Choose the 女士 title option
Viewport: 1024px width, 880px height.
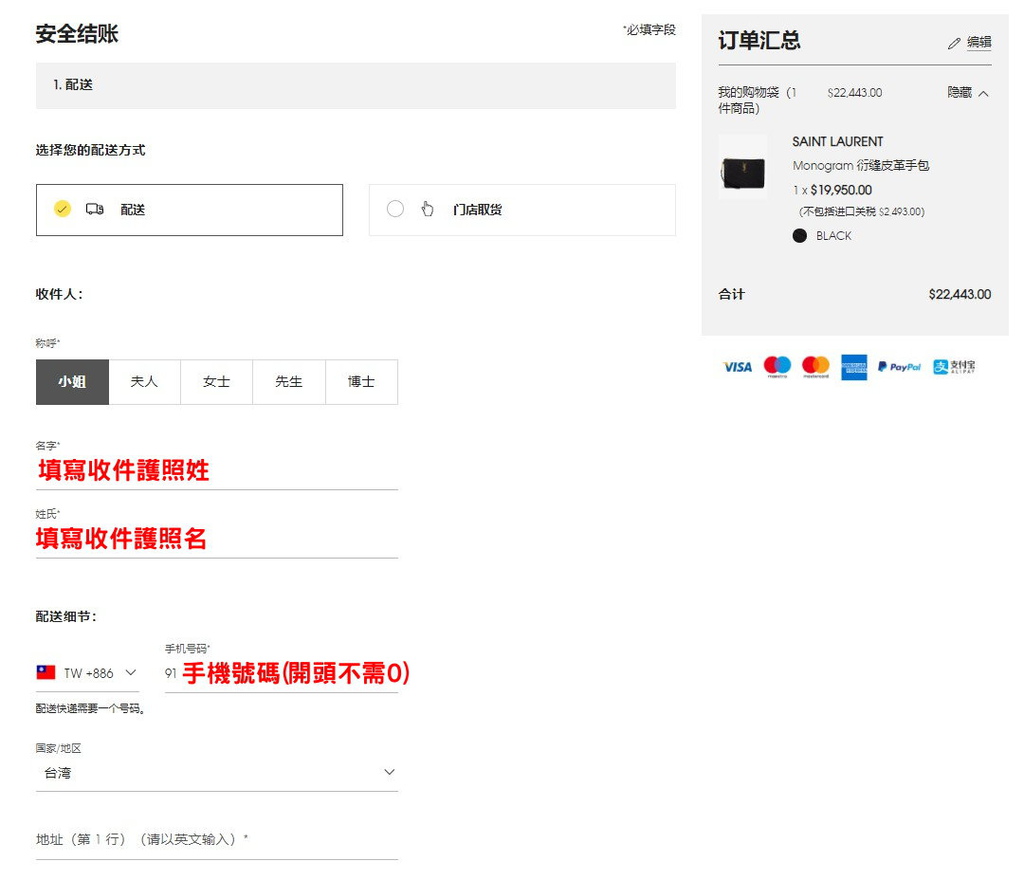tap(217, 382)
